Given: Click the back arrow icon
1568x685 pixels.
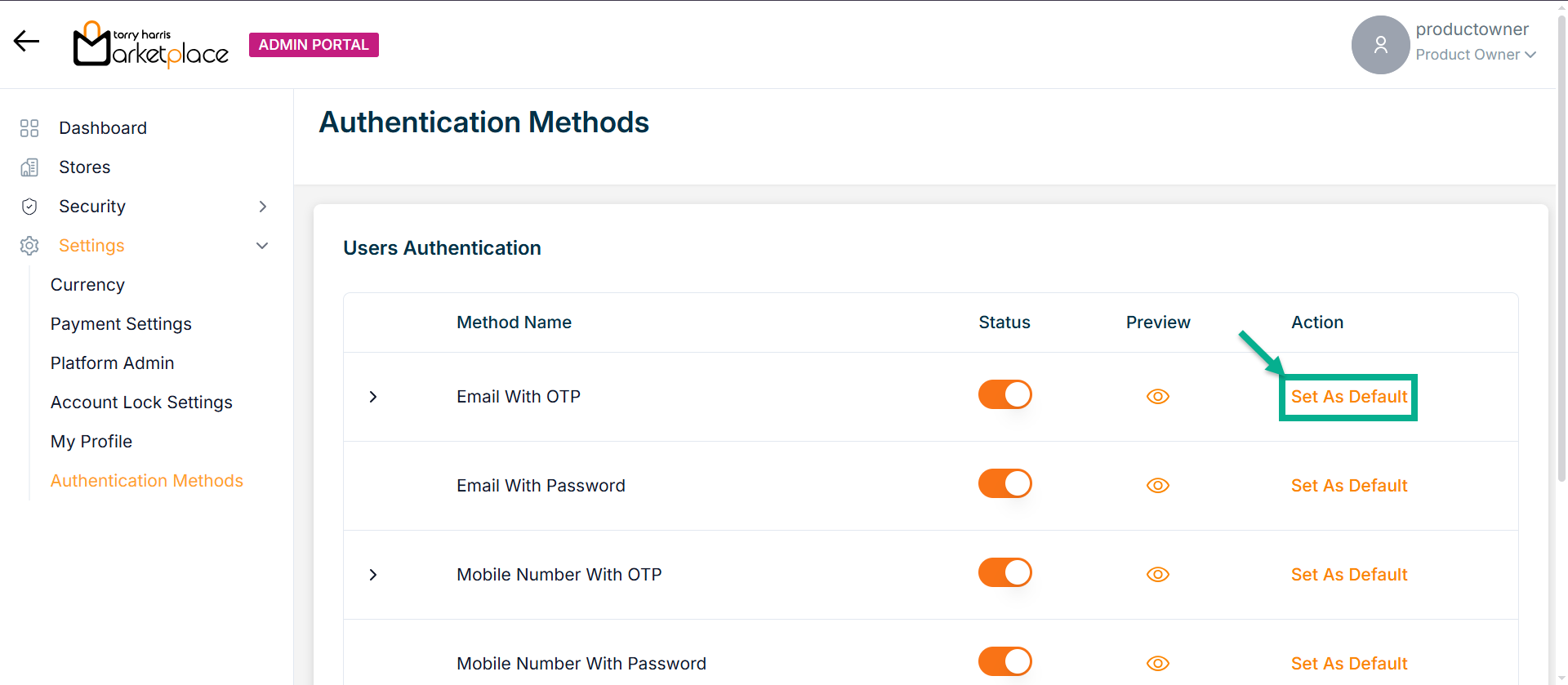Looking at the screenshot, I should (26, 41).
